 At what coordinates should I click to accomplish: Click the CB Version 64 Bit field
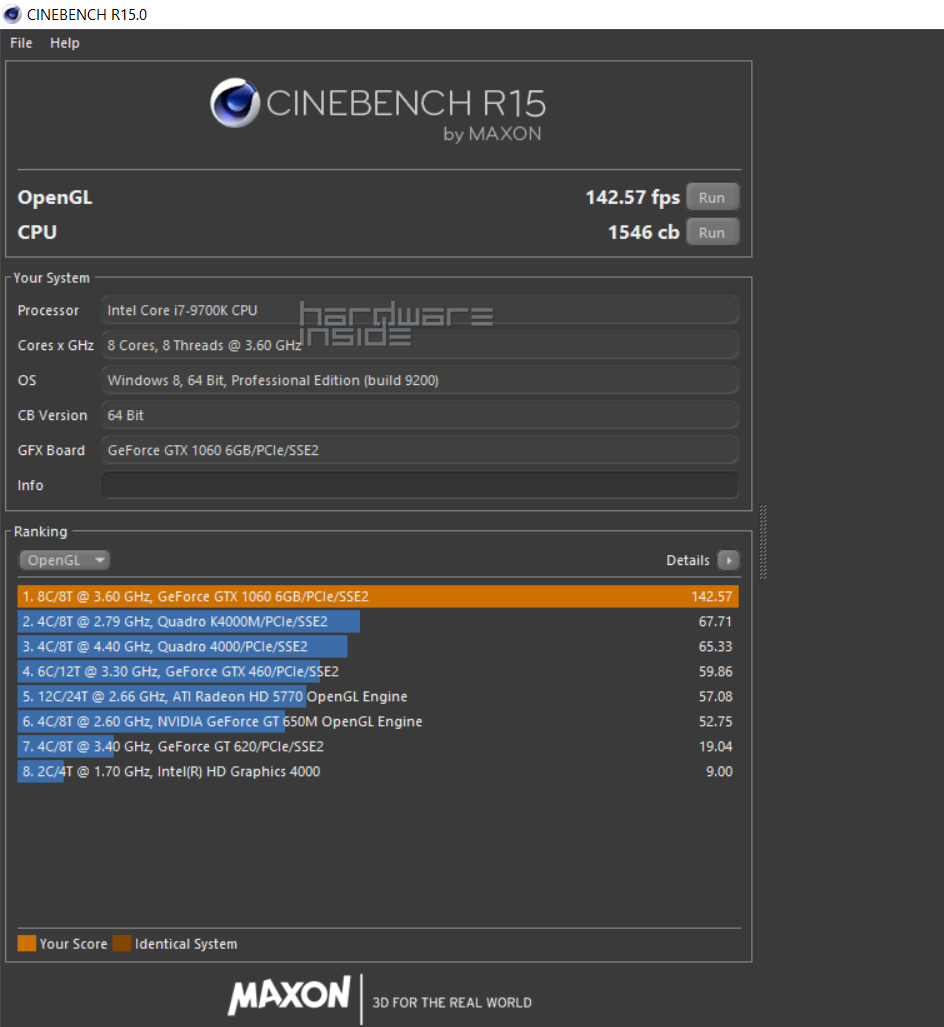(x=420, y=415)
